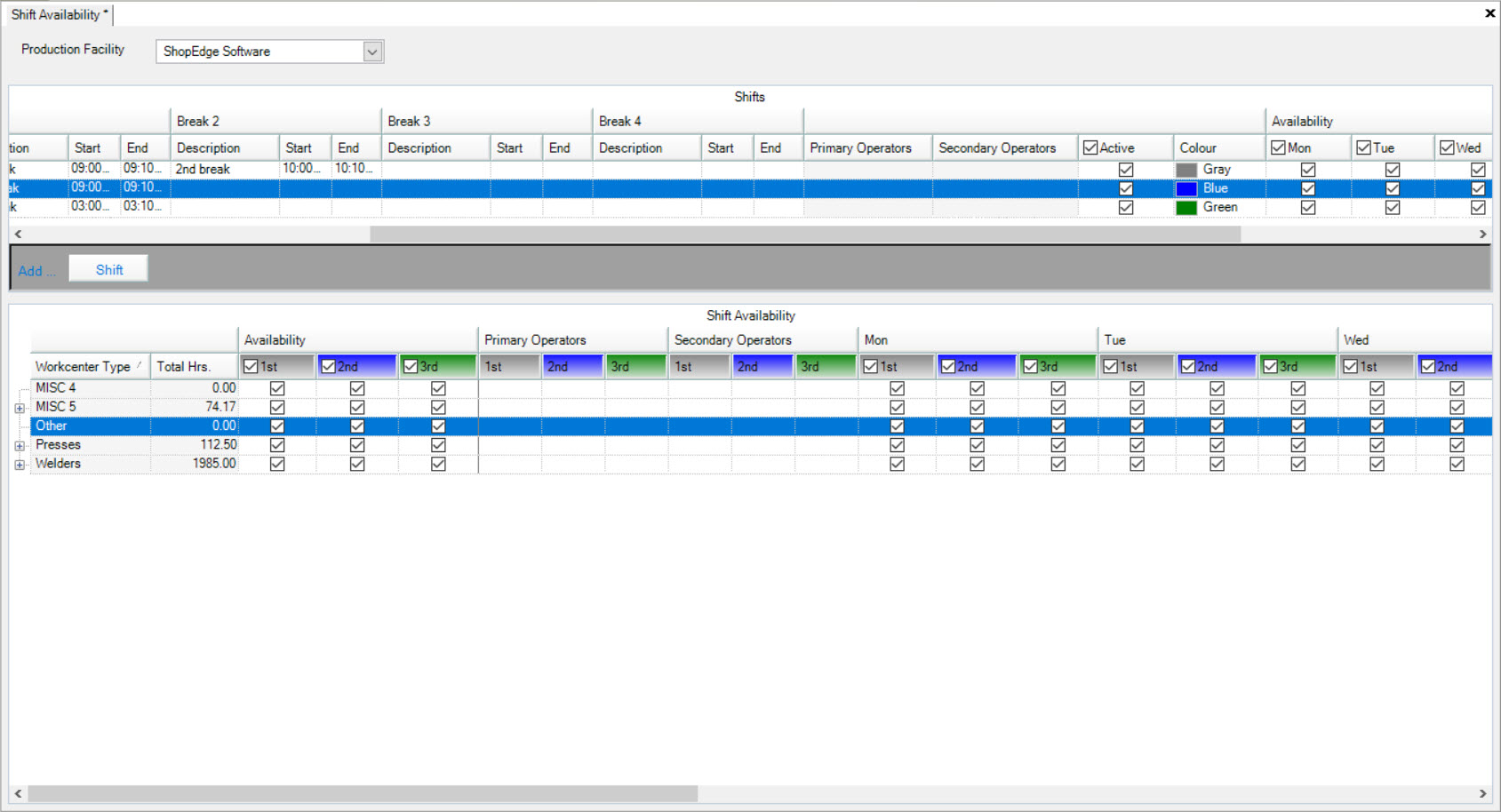Image resolution: width=1501 pixels, height=812 pixels.
Task: Click the Primary Operators 1st column header
Action: 509,366
